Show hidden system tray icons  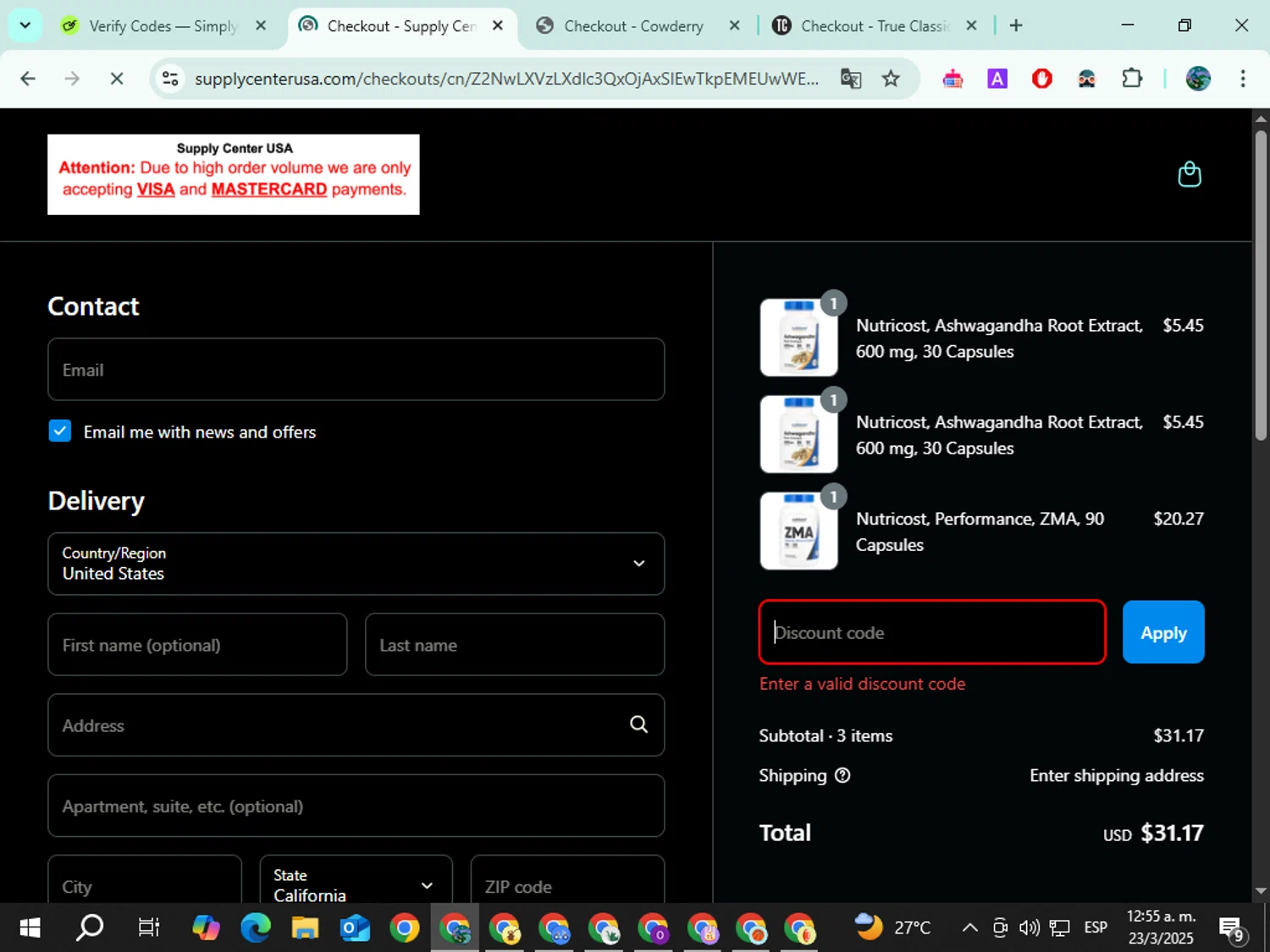(x=970, y=927)
